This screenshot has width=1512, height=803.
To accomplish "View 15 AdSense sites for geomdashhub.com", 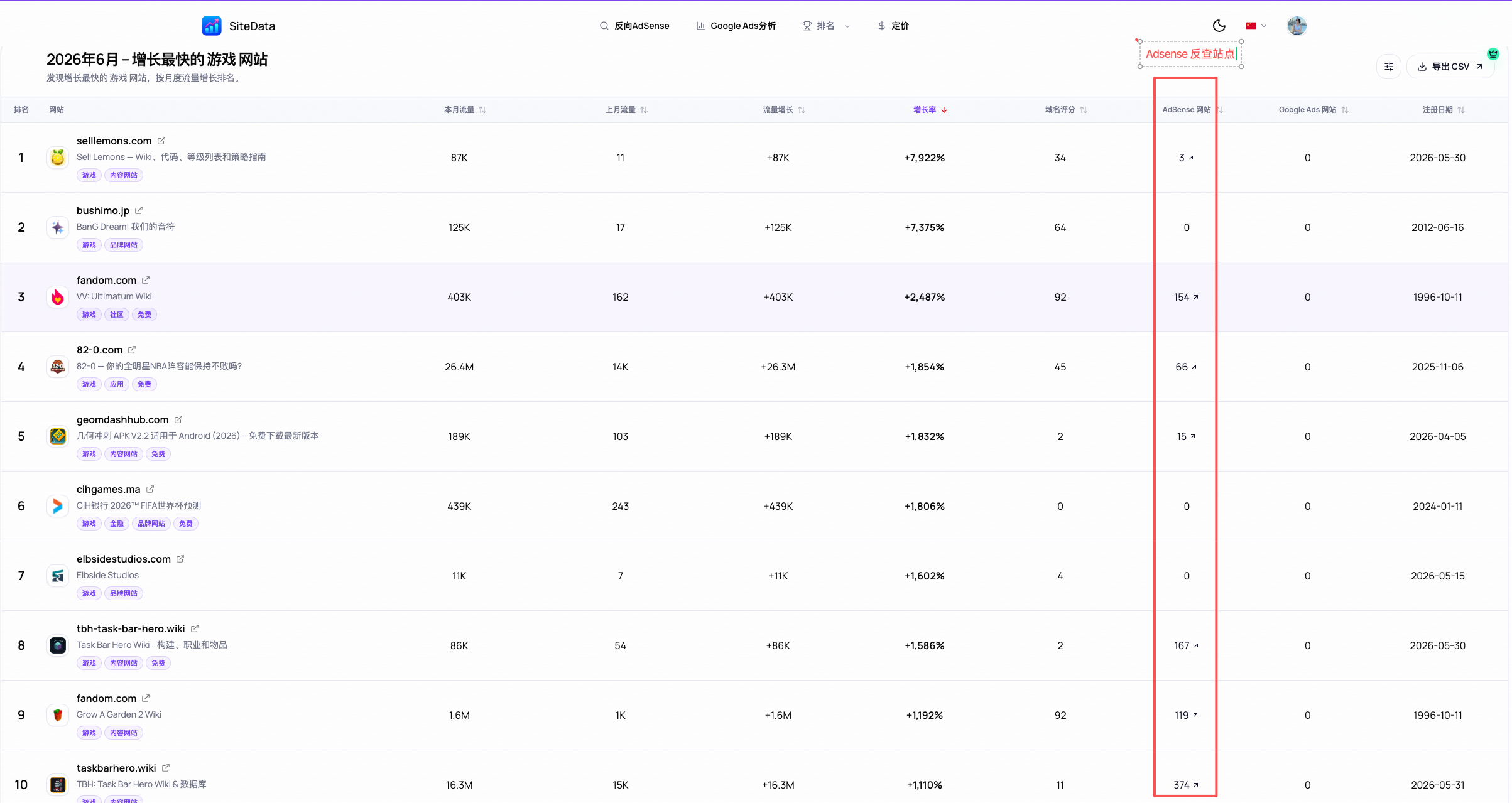I will 1186,436.
